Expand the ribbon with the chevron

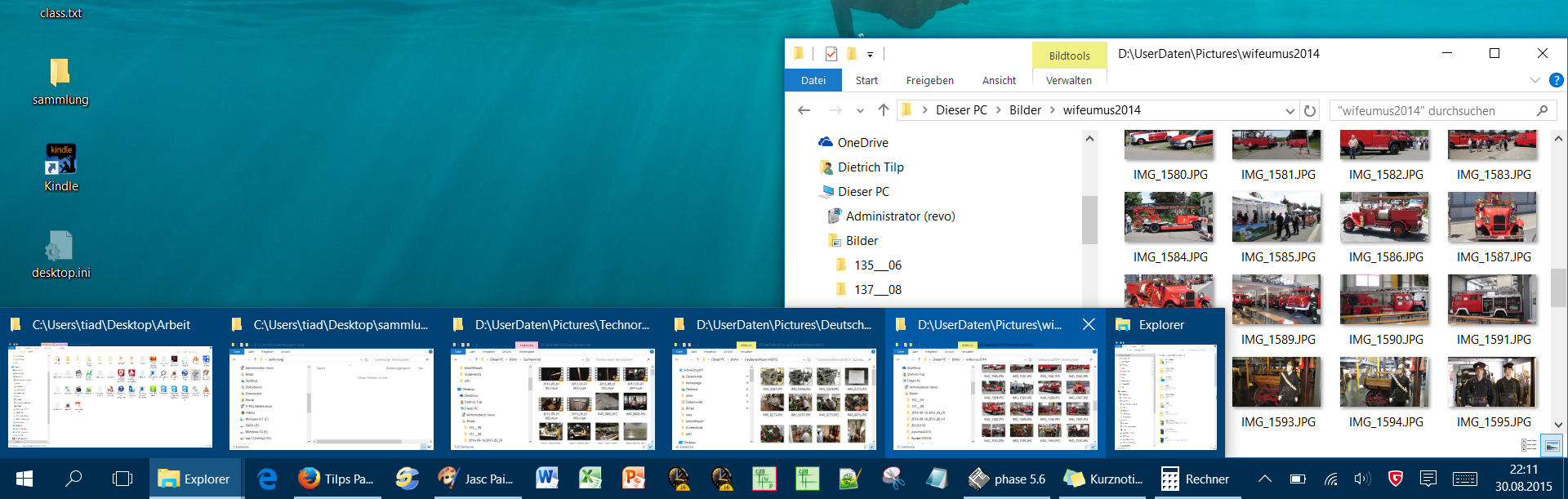pyautogui.click(x=1535, y=80)
